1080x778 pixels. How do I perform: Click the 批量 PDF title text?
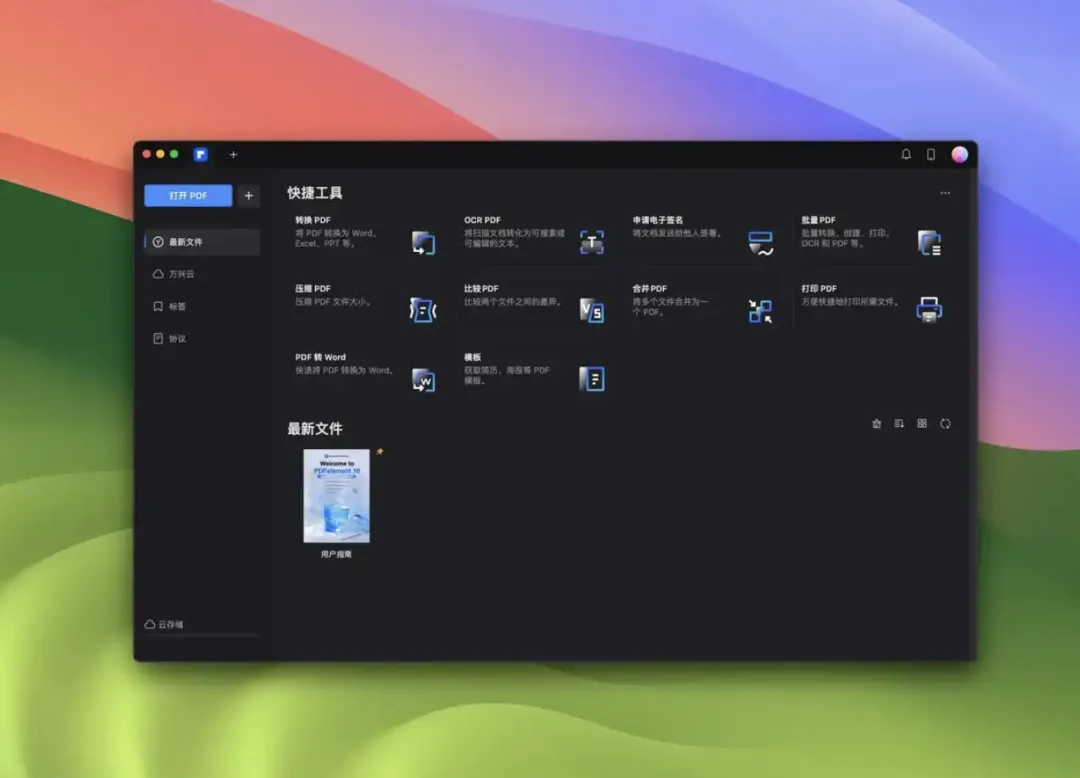(x=818, y=220)
